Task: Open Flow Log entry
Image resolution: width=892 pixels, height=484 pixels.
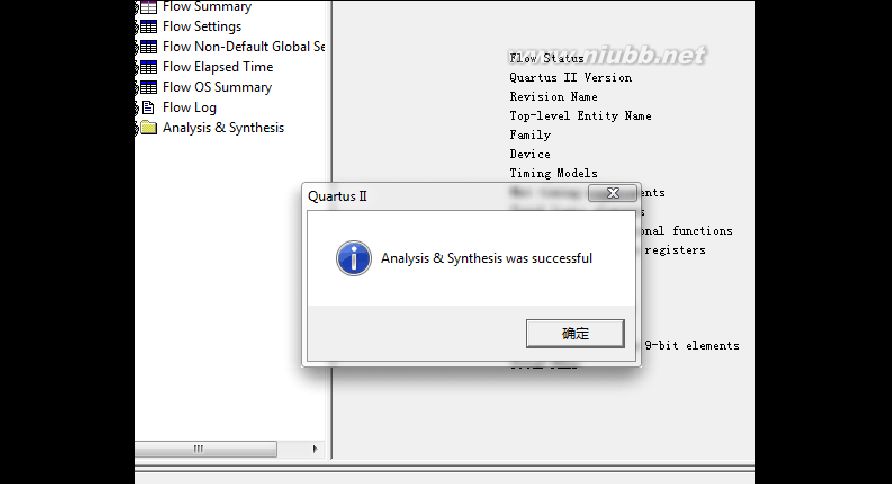Action: click(189, 107)
